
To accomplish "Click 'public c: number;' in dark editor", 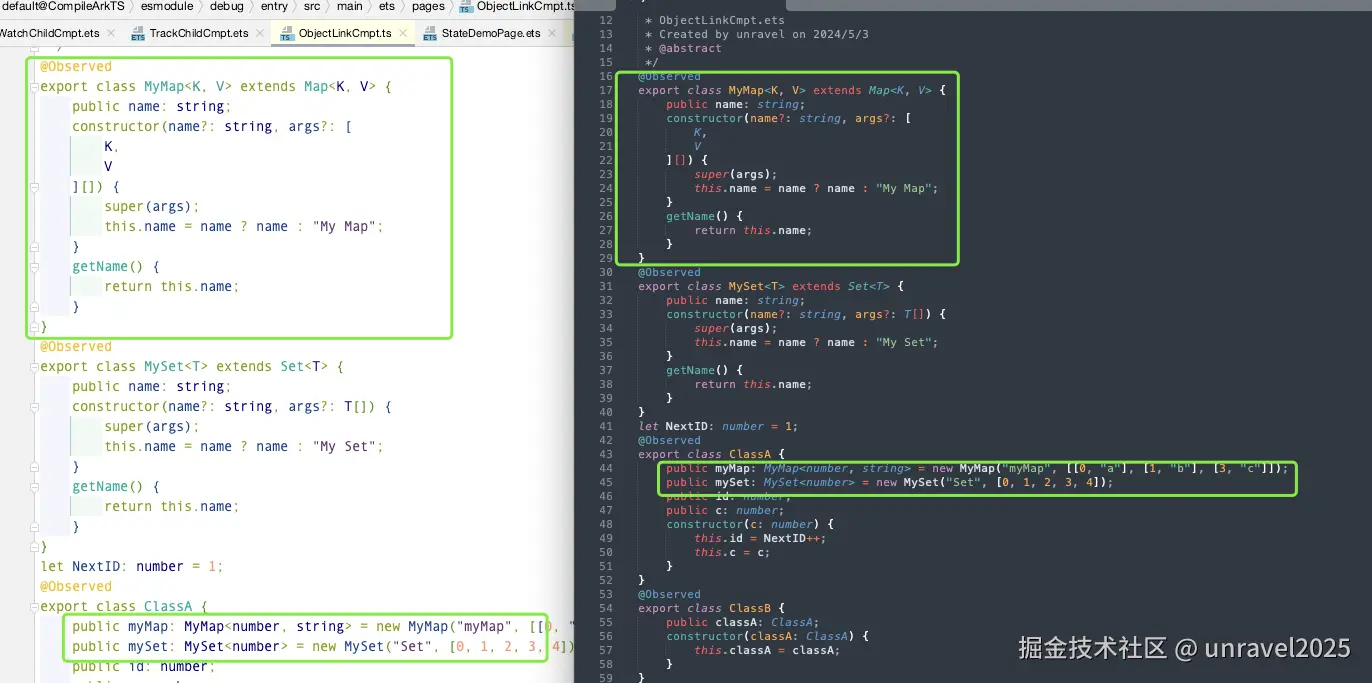I will (x=725, y=510).
